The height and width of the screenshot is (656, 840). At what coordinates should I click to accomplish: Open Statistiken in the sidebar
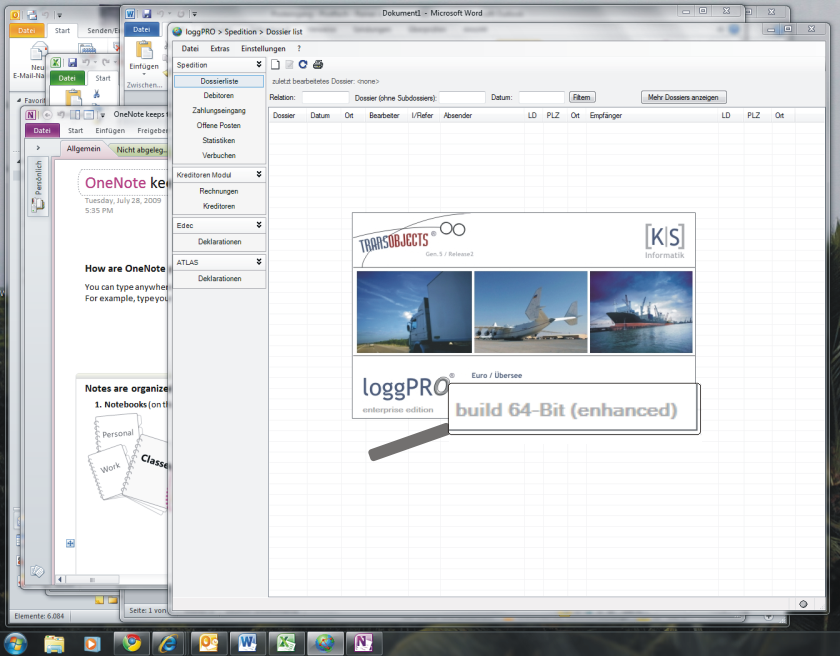(x=219, y=140)
